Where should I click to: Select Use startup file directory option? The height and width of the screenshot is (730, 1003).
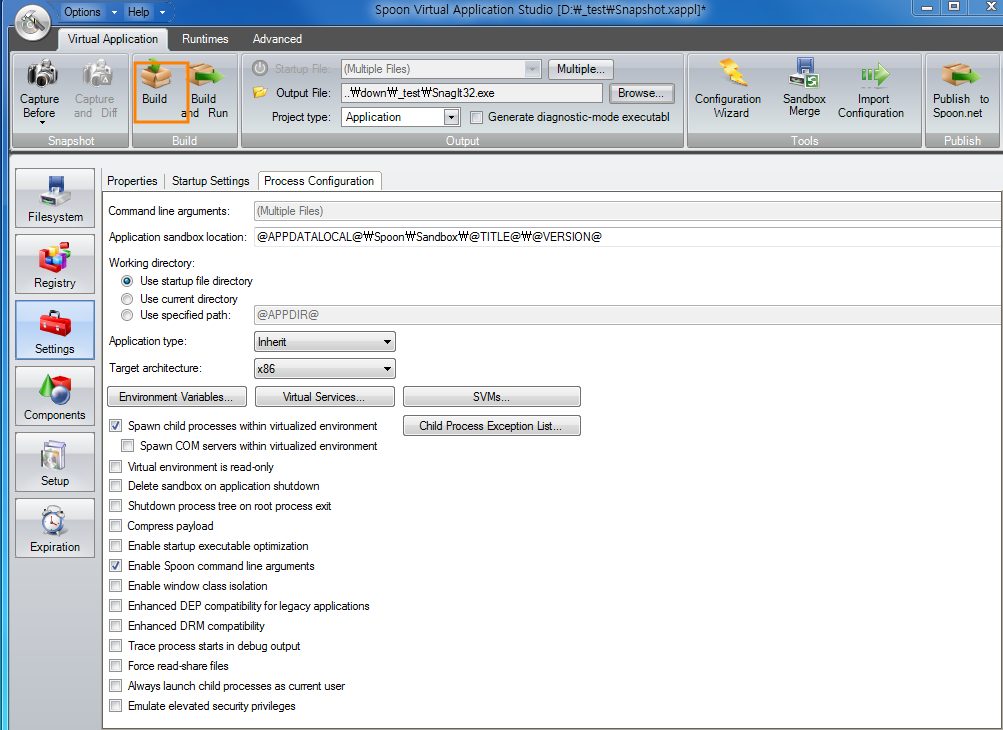[127, 281]
